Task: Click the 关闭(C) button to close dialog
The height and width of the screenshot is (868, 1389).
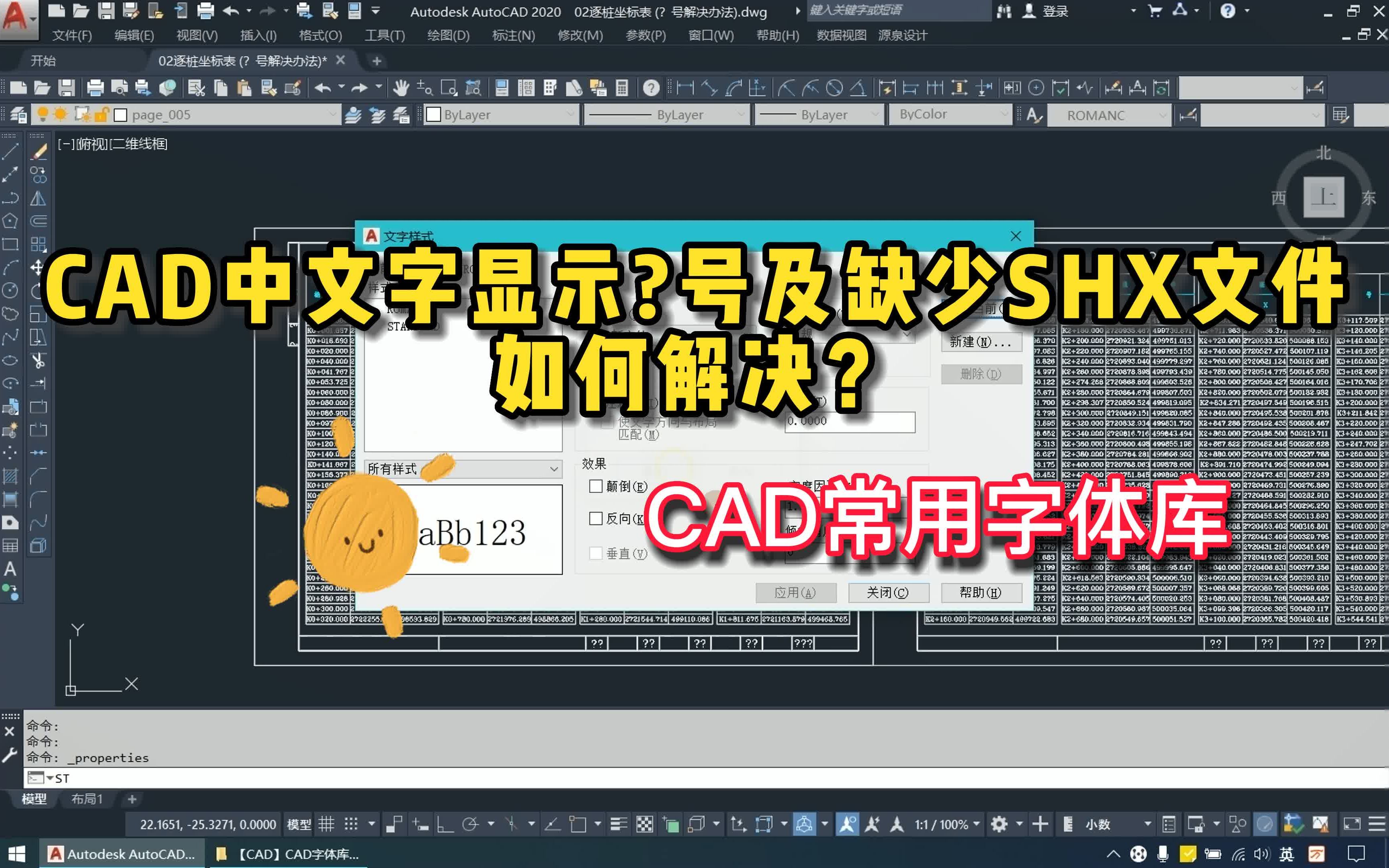Action: [889, 592]
